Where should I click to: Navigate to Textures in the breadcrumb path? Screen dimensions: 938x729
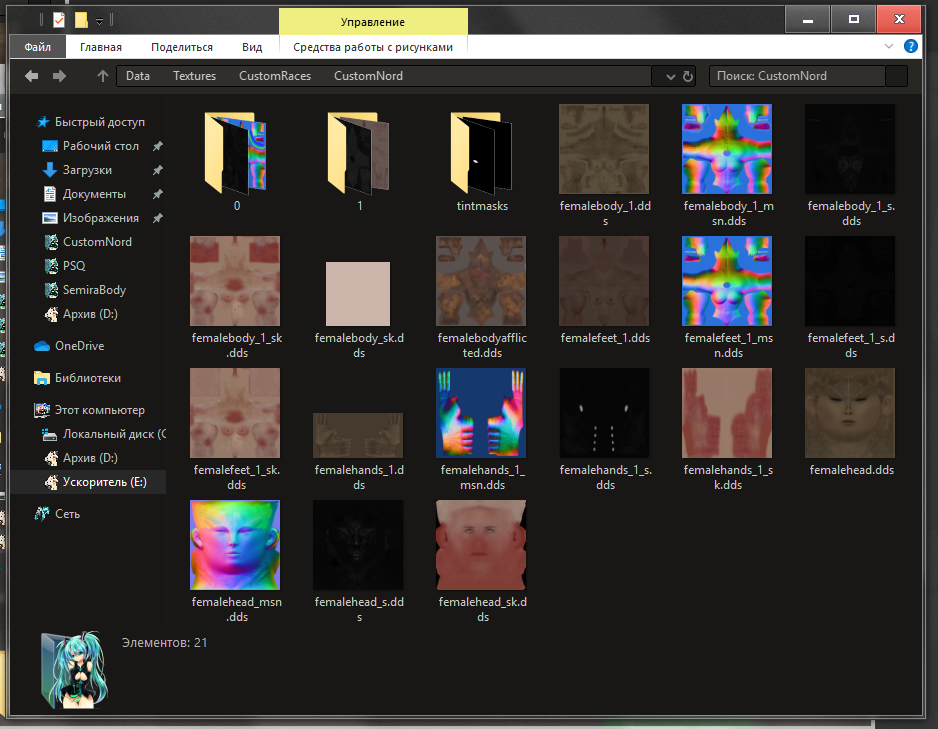pos(194,76)
